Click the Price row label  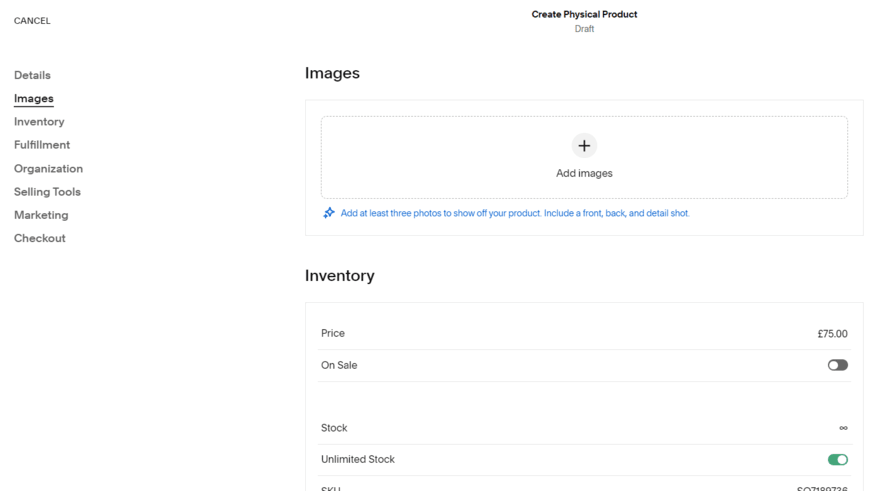pyautogui.click(x=333, y=333)
